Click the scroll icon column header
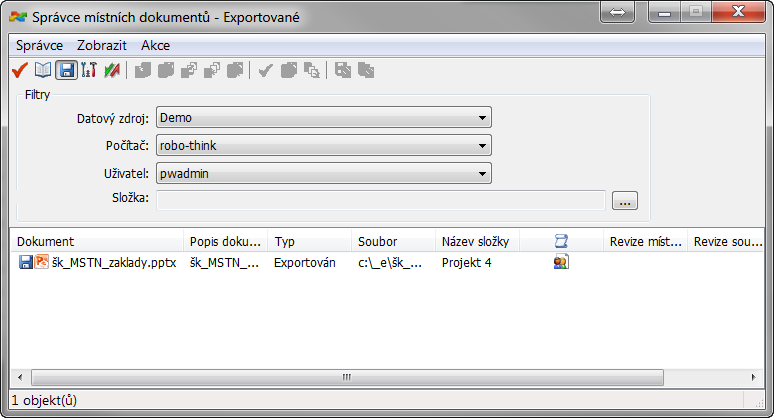Image resolution: width=774 pixels, height=418 pixels. (561, 241)
